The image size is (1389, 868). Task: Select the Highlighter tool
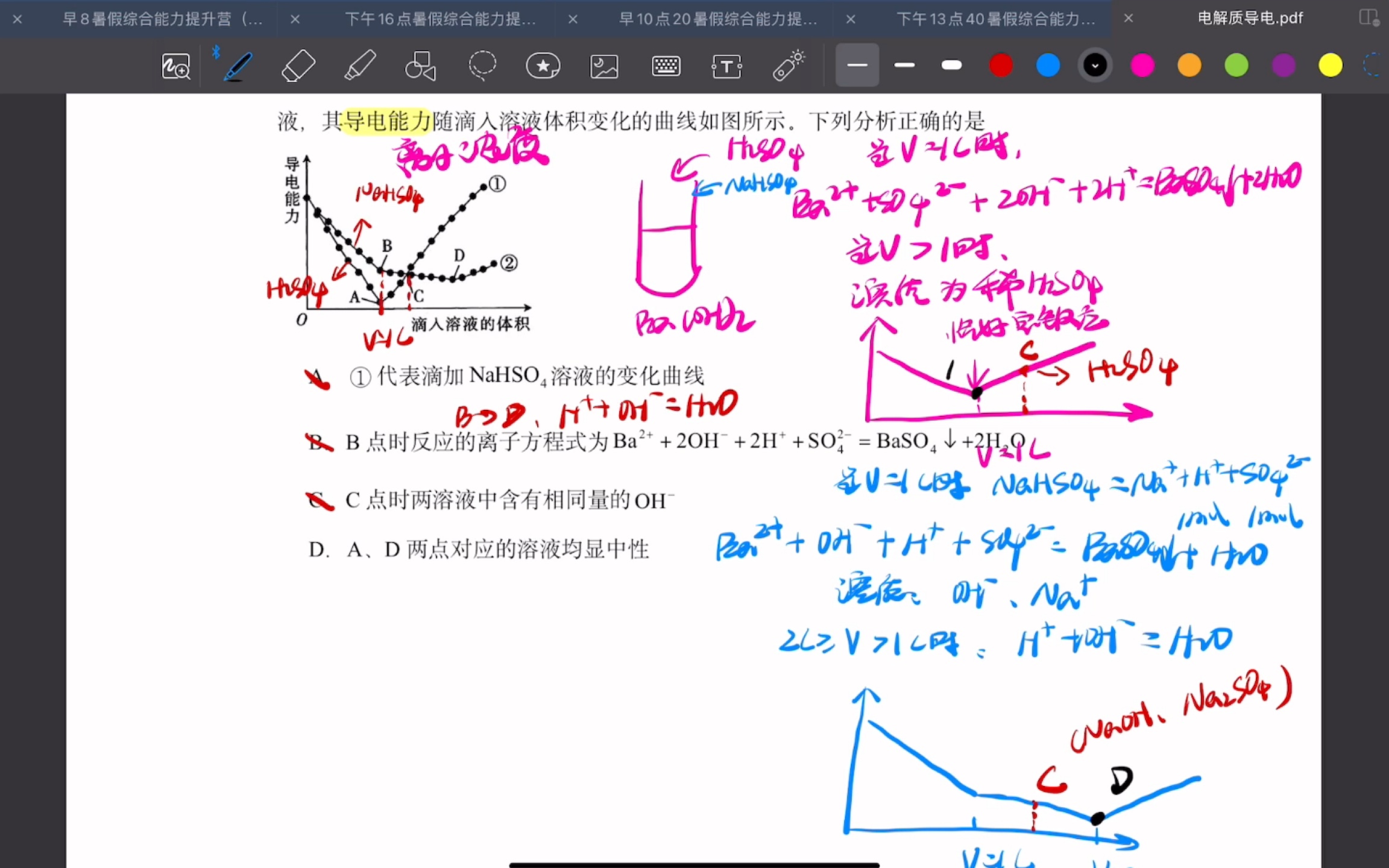click(360, 66)
